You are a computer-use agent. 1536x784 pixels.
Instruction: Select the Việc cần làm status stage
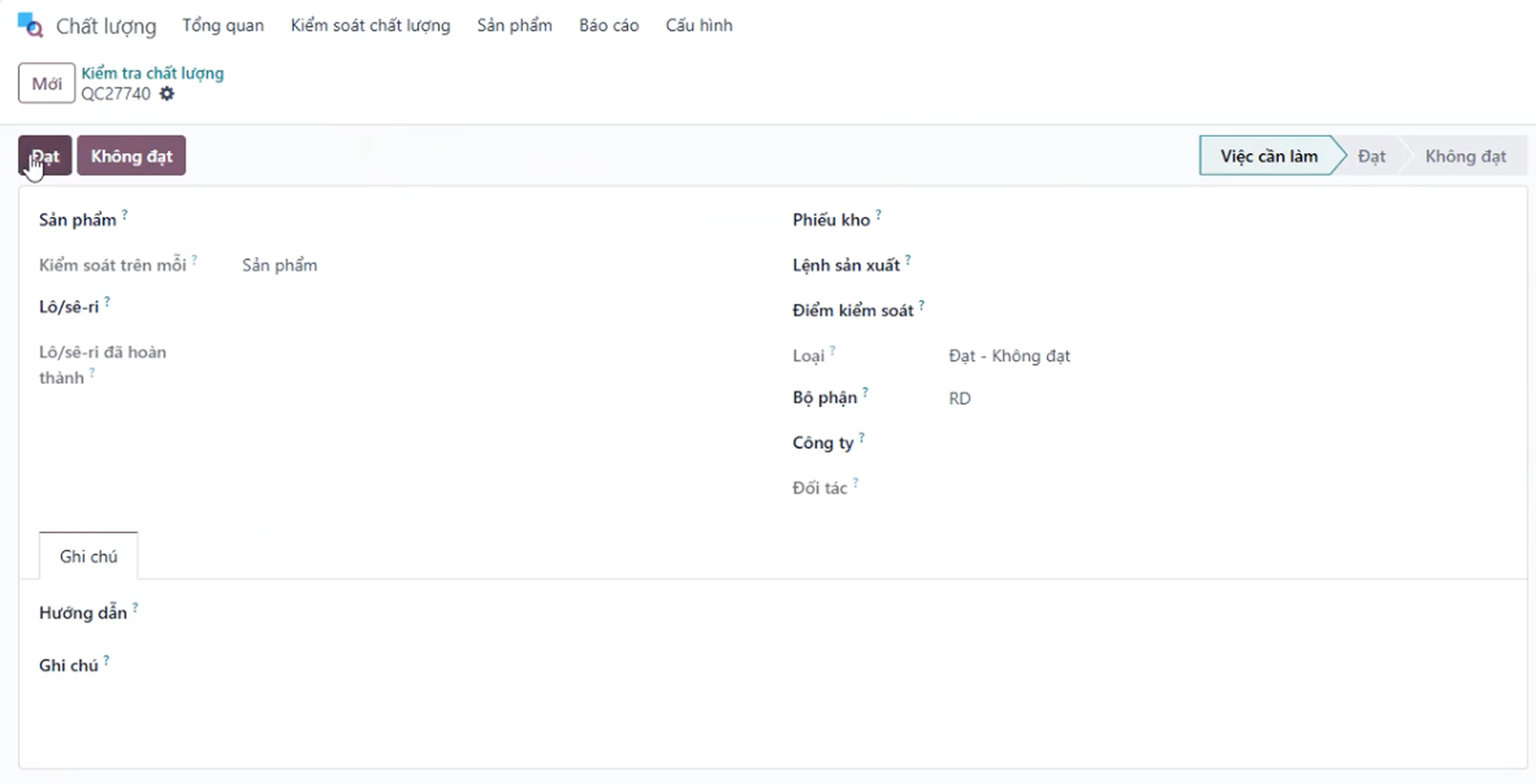pyautogui.click(x=1268, y=156)
